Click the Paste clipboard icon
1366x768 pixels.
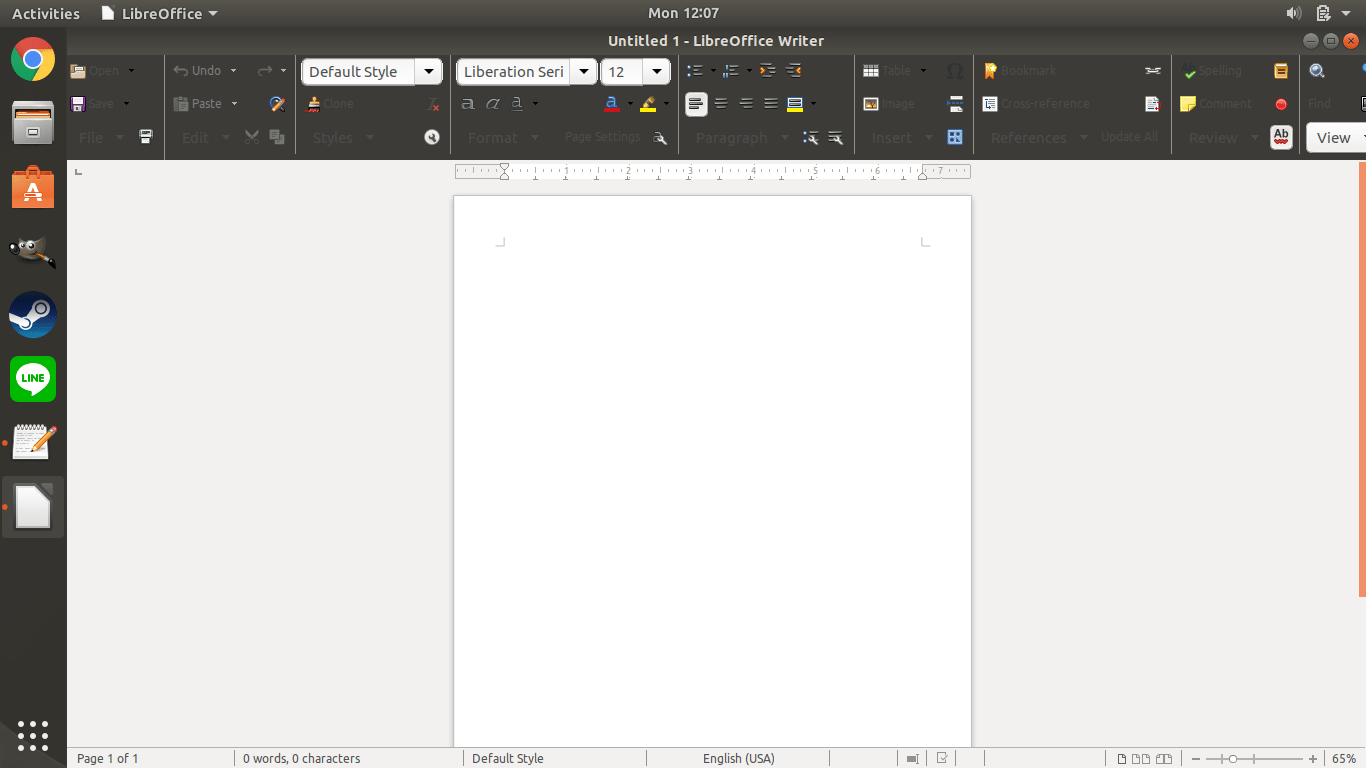tap(181, 104)
